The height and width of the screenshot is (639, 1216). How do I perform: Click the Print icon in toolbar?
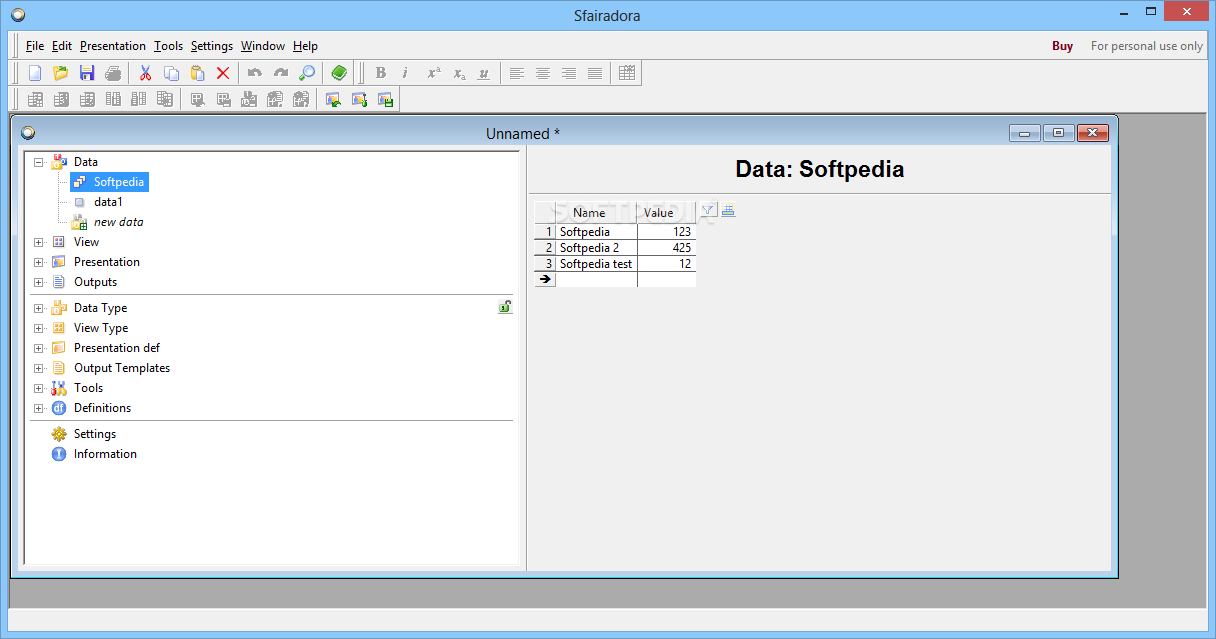(x=113, y=73)
